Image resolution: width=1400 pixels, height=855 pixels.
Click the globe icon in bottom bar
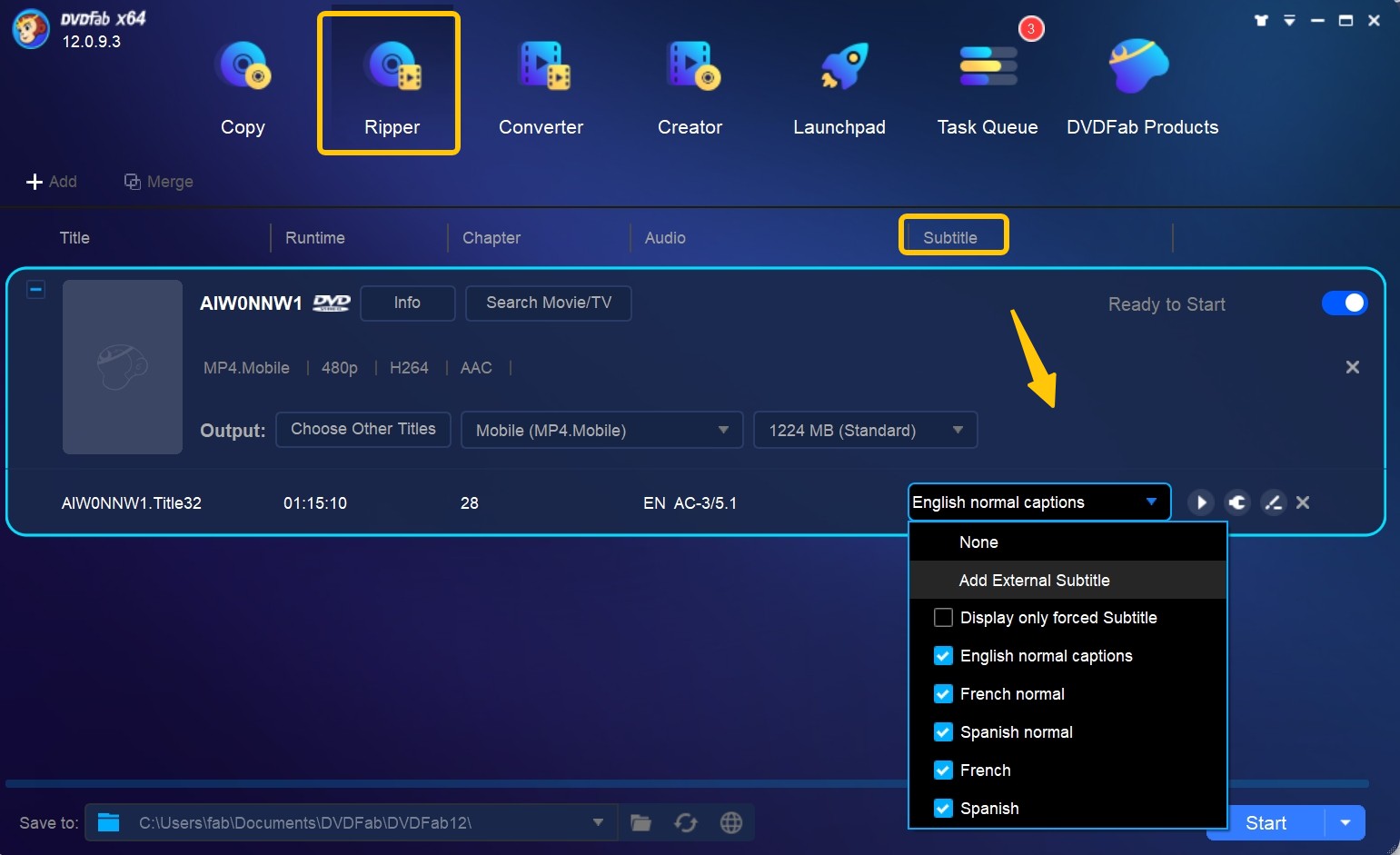pyautogui.click(x=731, y=823)
